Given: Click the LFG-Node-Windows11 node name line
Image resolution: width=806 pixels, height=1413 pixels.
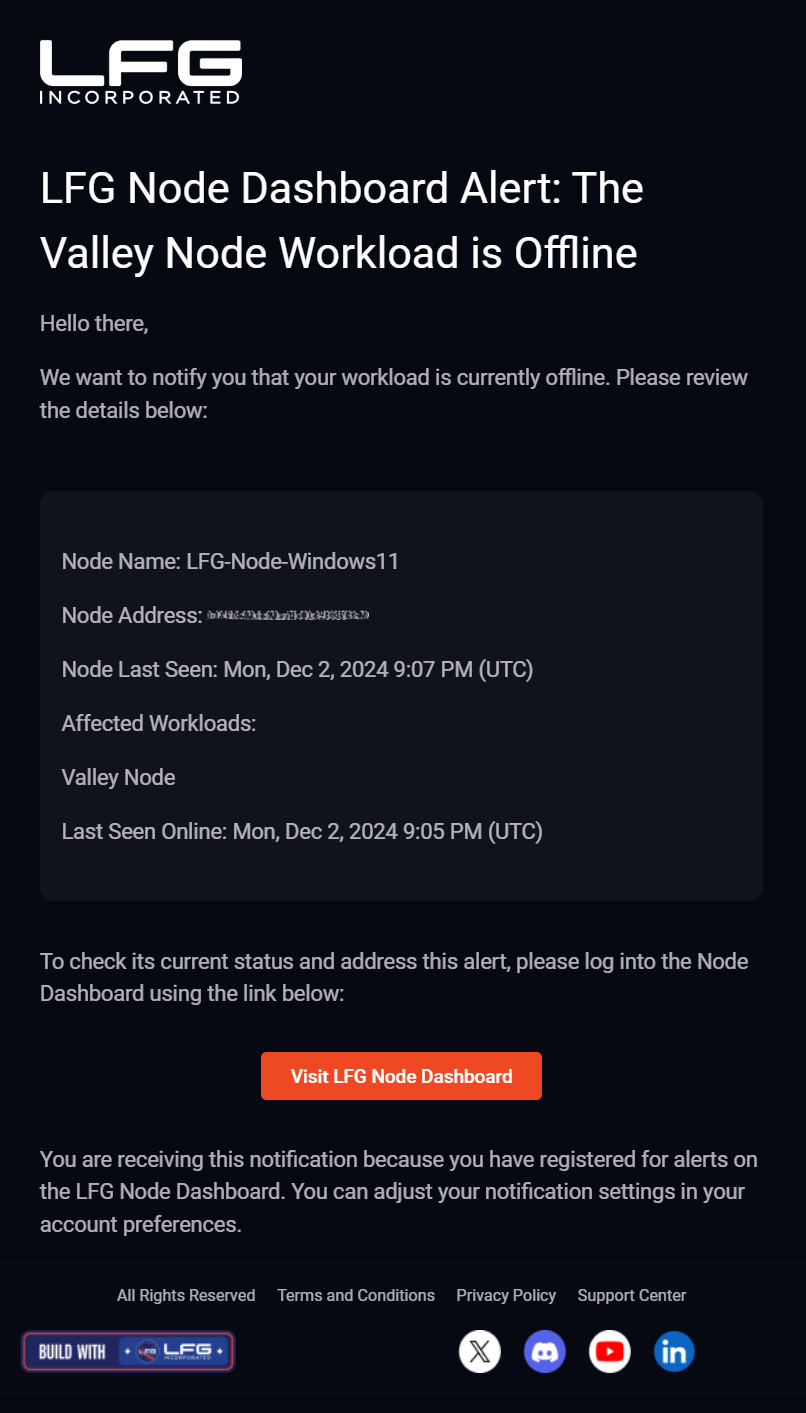Looking at the screenshot, I should [231, 561].
